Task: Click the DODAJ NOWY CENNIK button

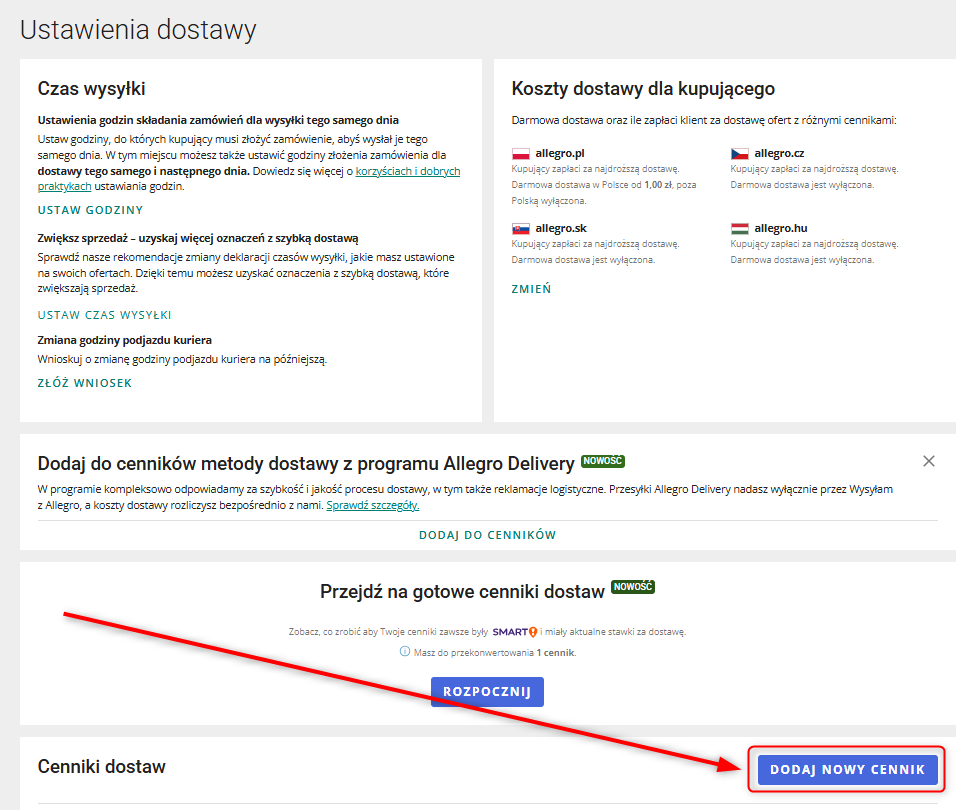Action: (x=847, y=769)
